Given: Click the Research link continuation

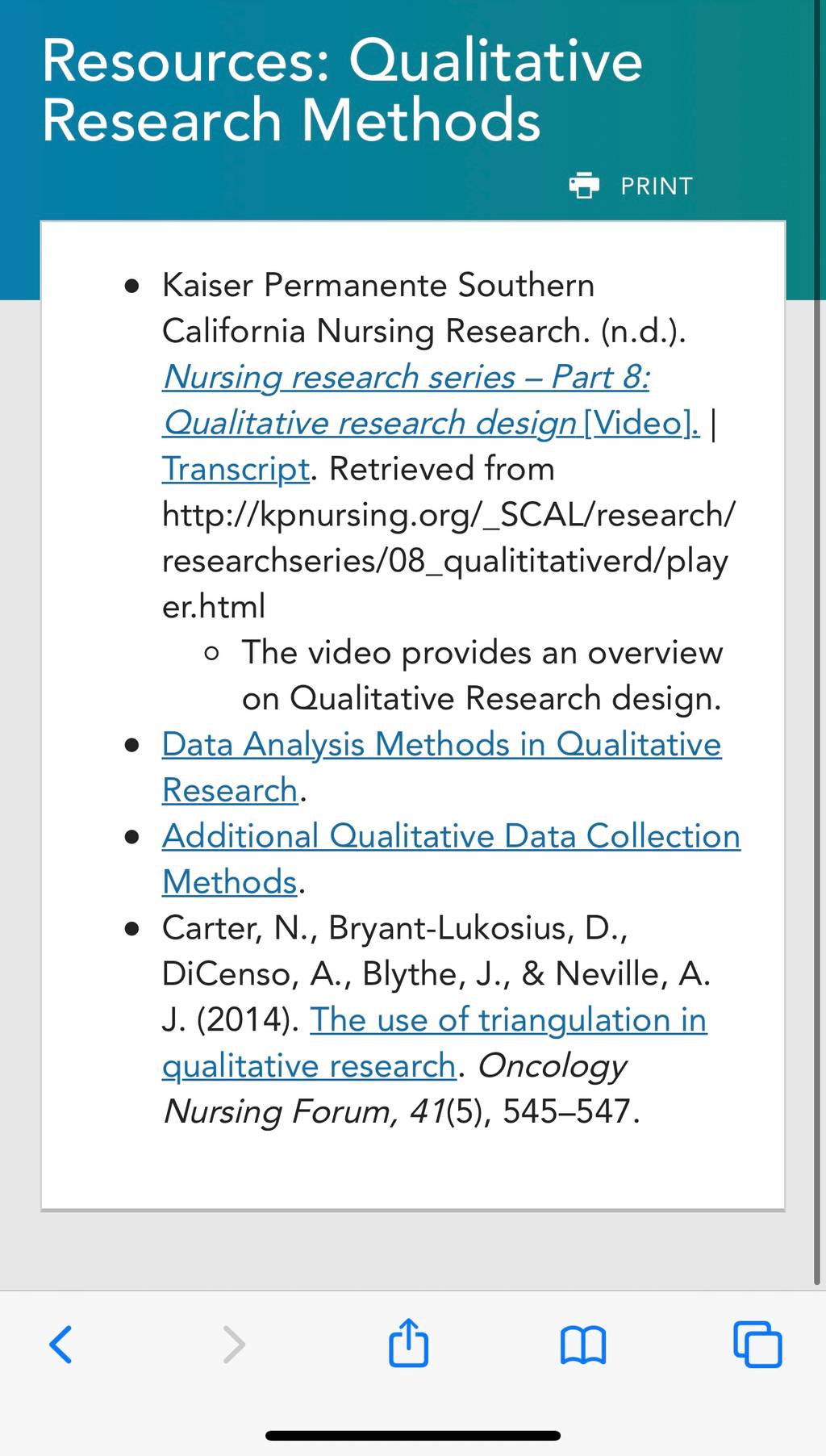Looking at the screenshot, I should pos(230,790).
